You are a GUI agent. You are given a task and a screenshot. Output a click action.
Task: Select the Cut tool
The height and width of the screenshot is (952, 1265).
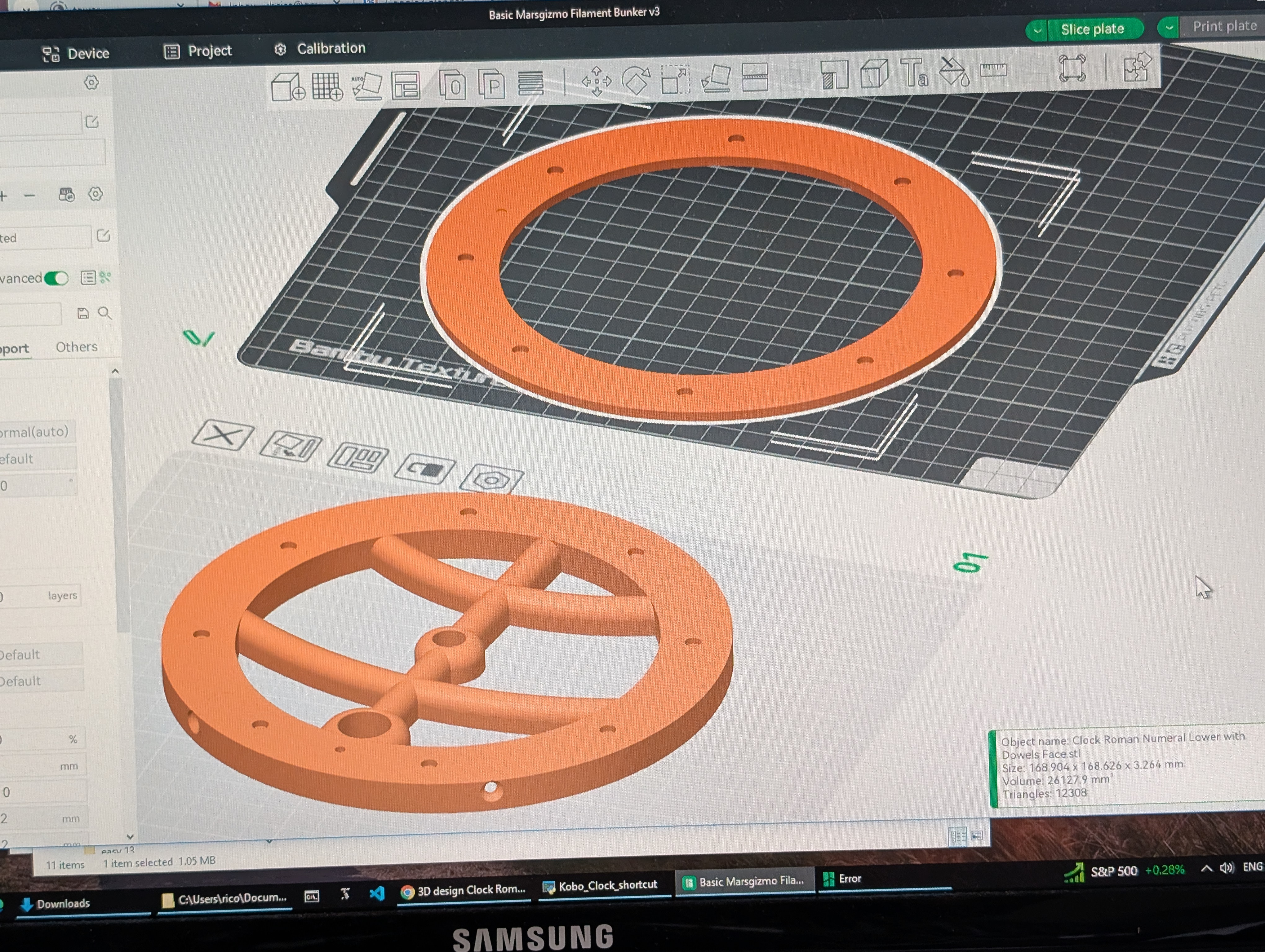click(754, 77)
